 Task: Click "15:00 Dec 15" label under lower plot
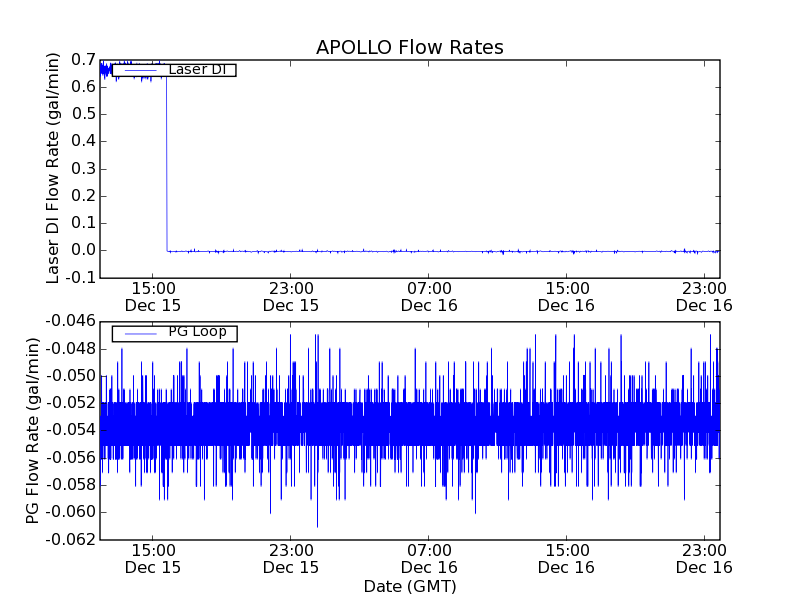(x=153, y=559)
